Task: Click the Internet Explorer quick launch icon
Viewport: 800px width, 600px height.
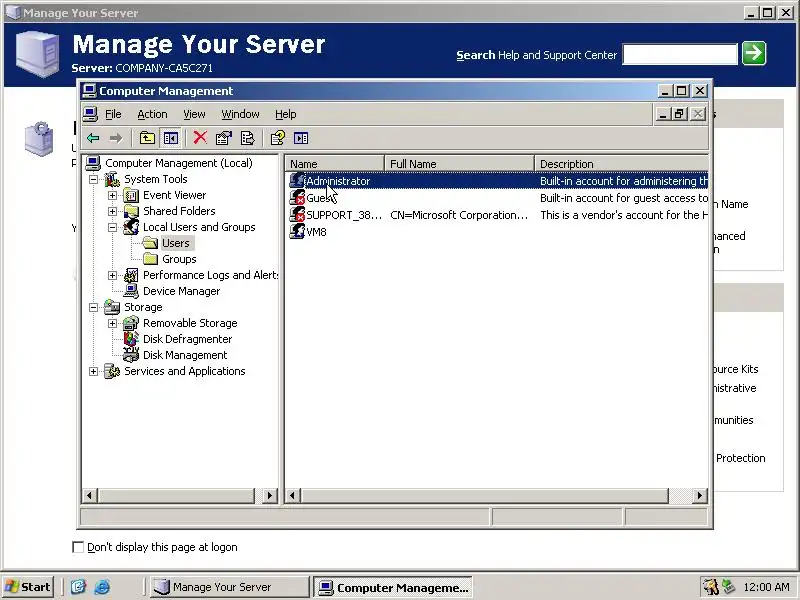Action: (x=102, y=587)
